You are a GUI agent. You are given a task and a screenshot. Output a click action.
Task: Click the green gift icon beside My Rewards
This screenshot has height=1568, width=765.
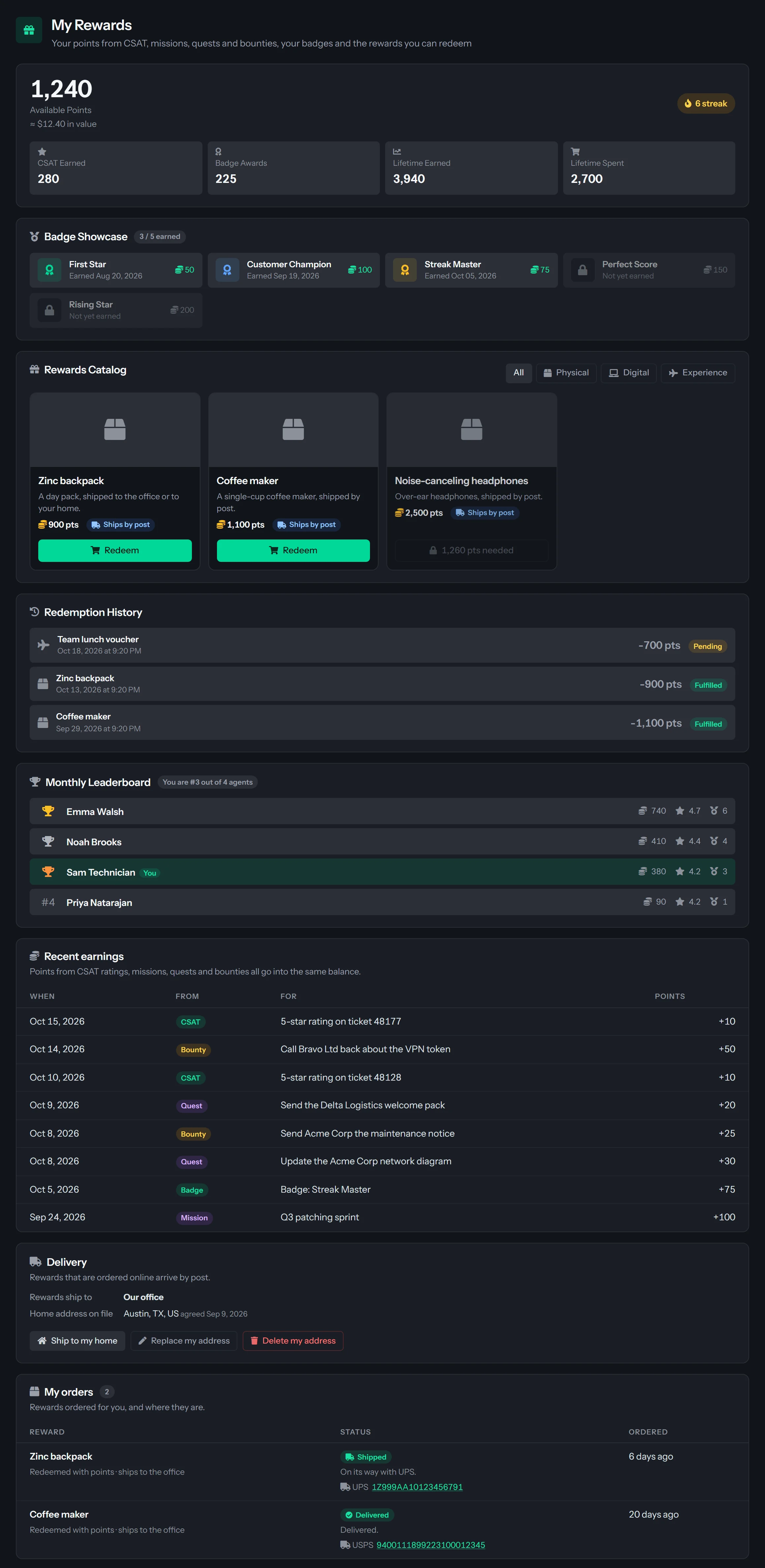29,30
